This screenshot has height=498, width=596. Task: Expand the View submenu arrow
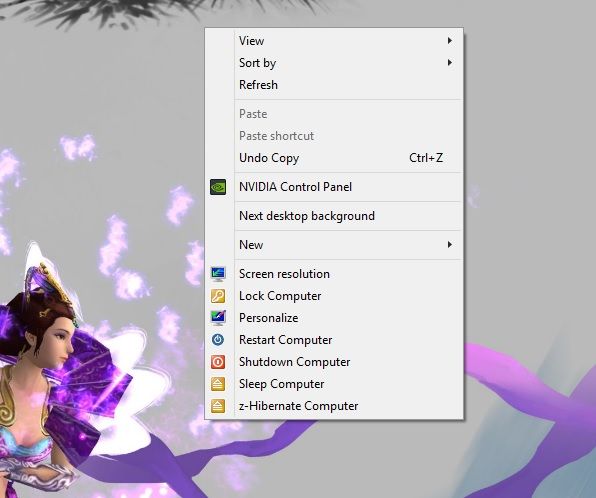pyautogui.click(x=450, y=41)
